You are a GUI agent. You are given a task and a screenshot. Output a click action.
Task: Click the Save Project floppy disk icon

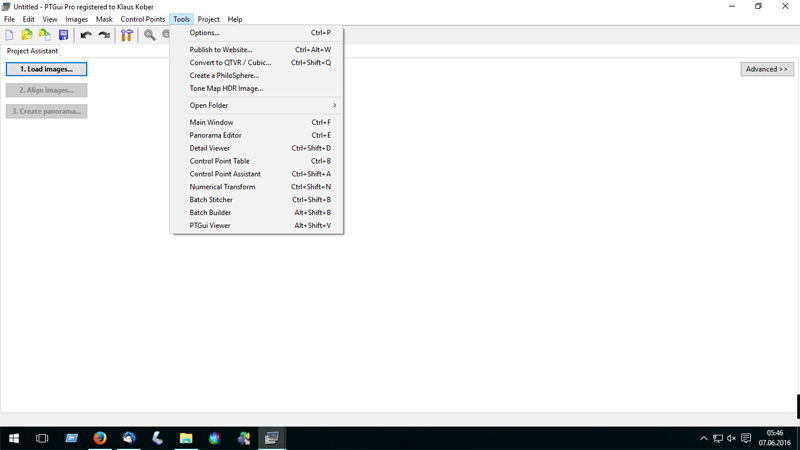[63, 35]
